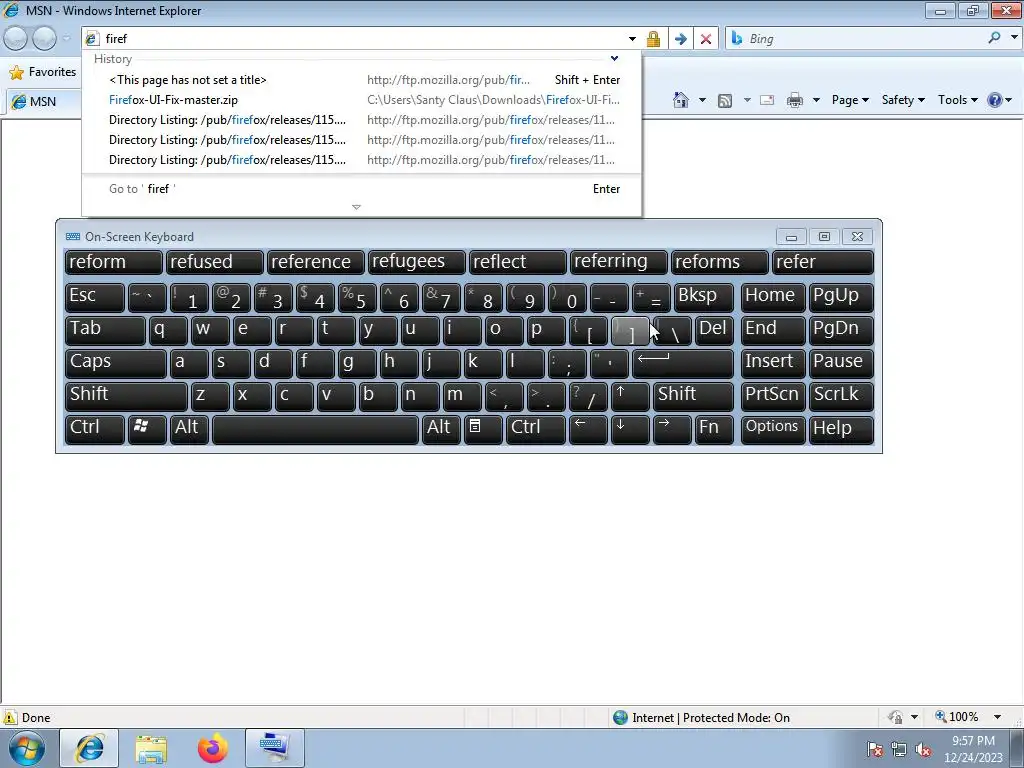Click the down arrow key on On-Screen Keyboard
The image size is (1024, 768).
(630, 429)
